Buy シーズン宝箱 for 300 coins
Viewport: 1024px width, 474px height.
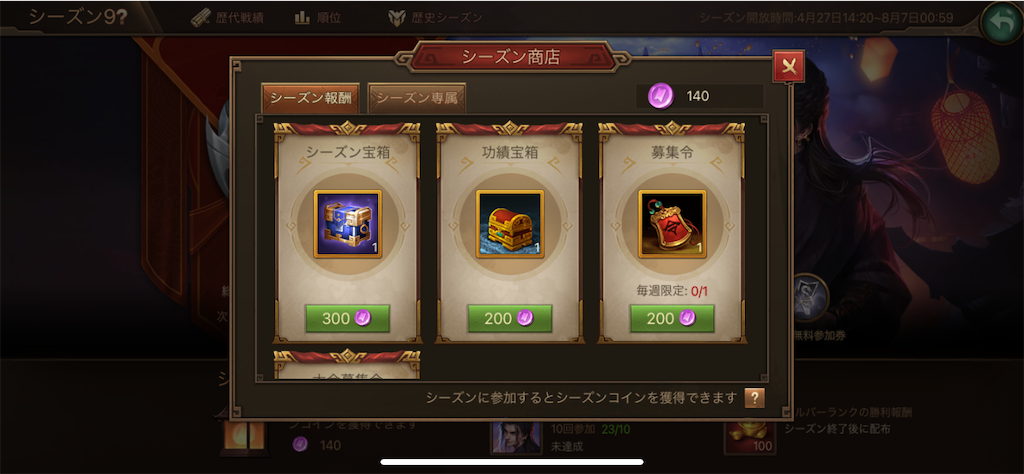point(347,318)
